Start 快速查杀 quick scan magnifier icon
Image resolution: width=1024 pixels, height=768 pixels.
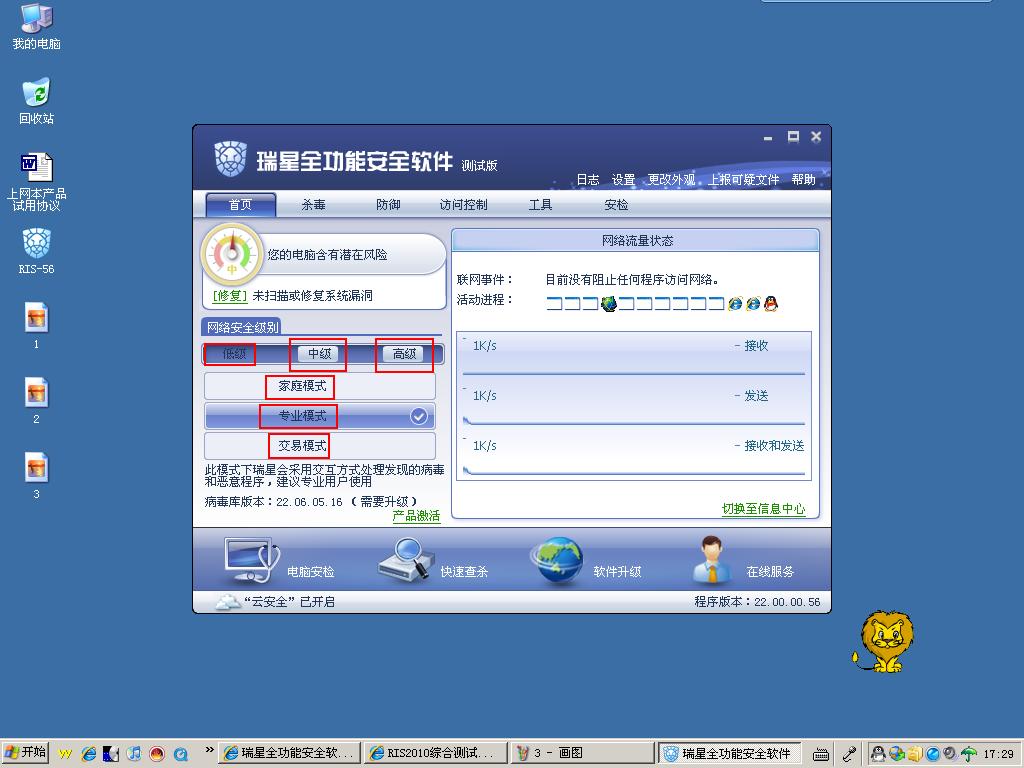[406, 559]
